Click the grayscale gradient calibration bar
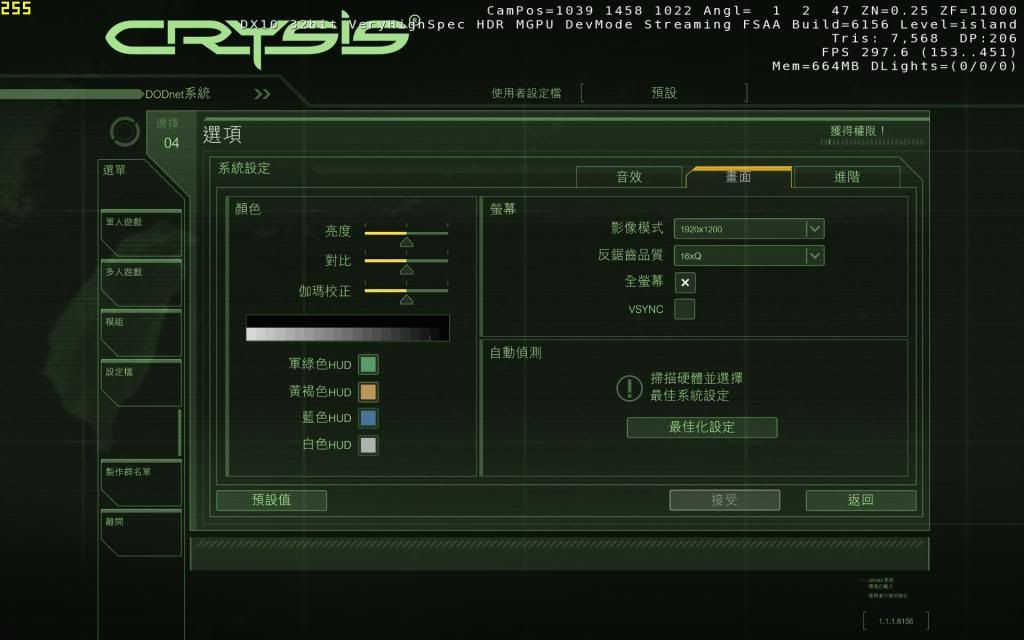This screenshot has width=1024, height=640. [x=347, y=329]
